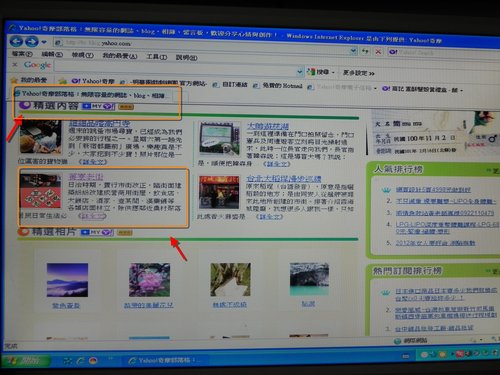
Task: Select the Yahoo!奇摩部落格 taskbar window button
Action: 166,360
